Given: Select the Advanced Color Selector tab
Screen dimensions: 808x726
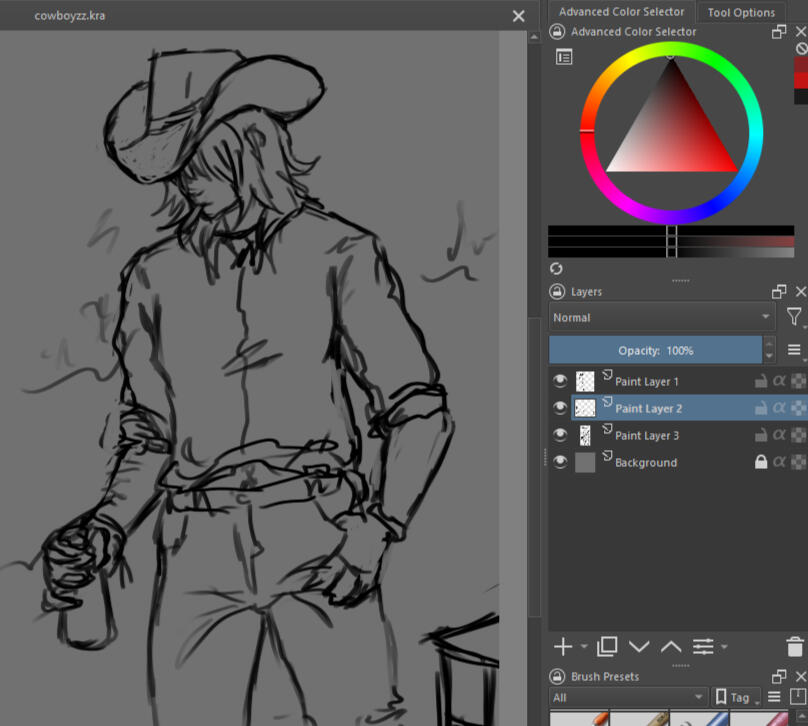Looking at the screenshot, I should click(x=621, y=12).
